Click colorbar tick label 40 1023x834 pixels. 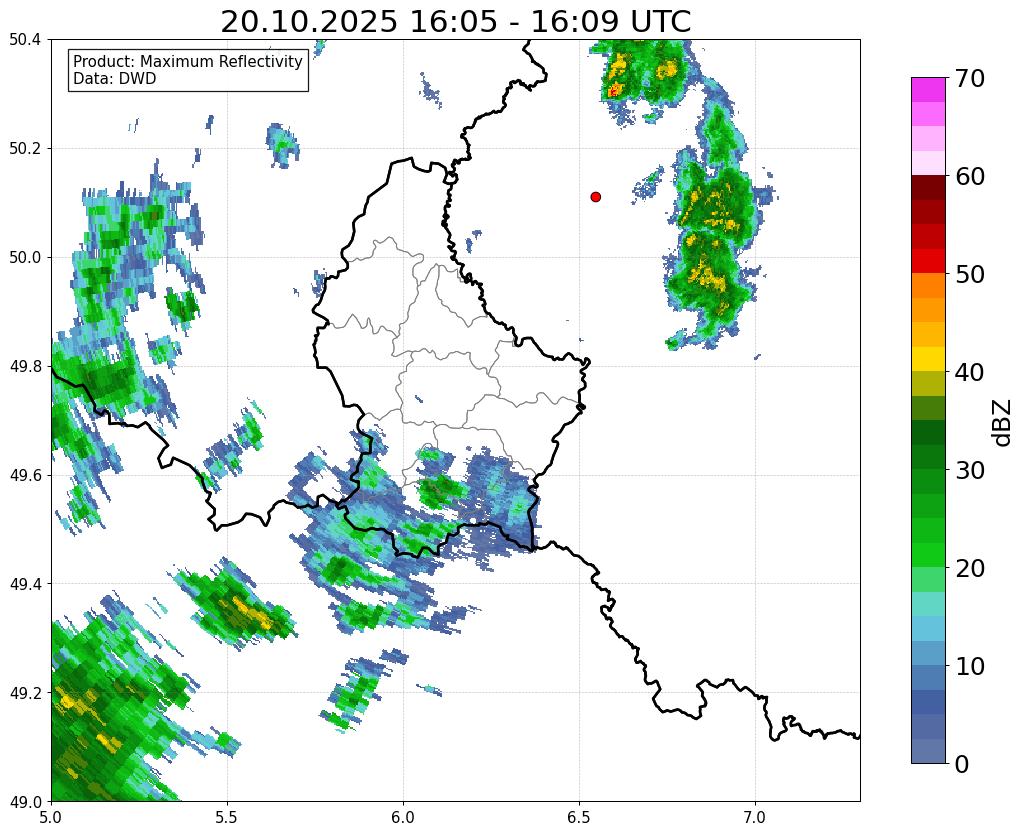point(969,372)
